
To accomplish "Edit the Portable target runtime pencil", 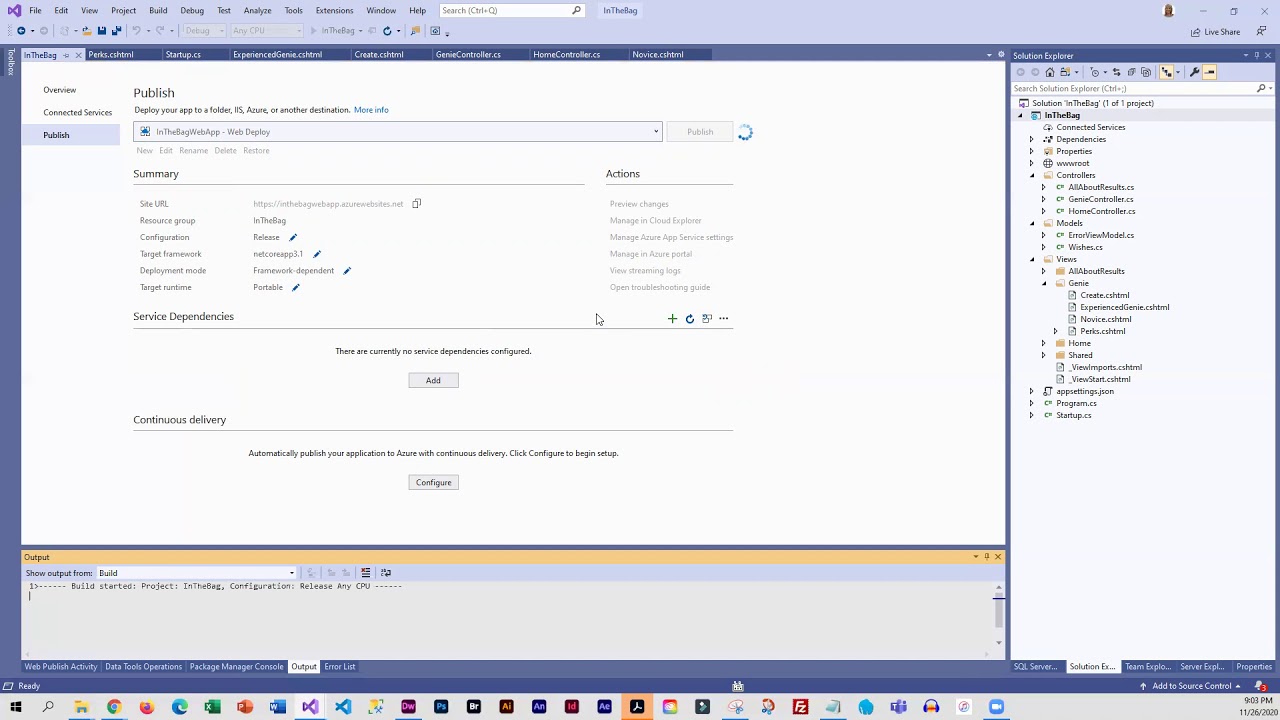I will [x=296, y=287].
